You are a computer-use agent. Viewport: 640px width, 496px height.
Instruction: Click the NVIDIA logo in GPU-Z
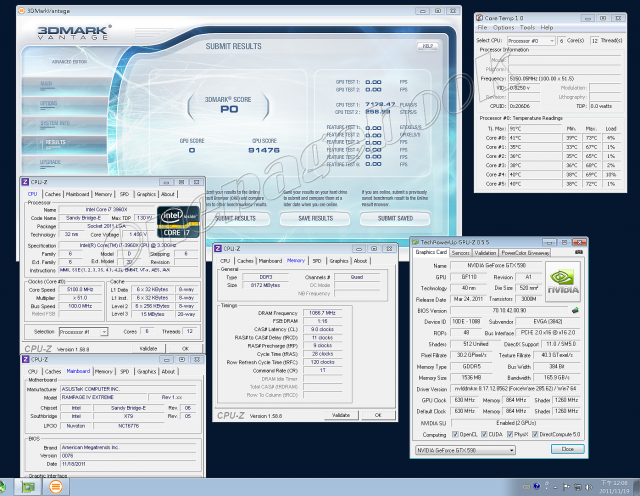563,282
